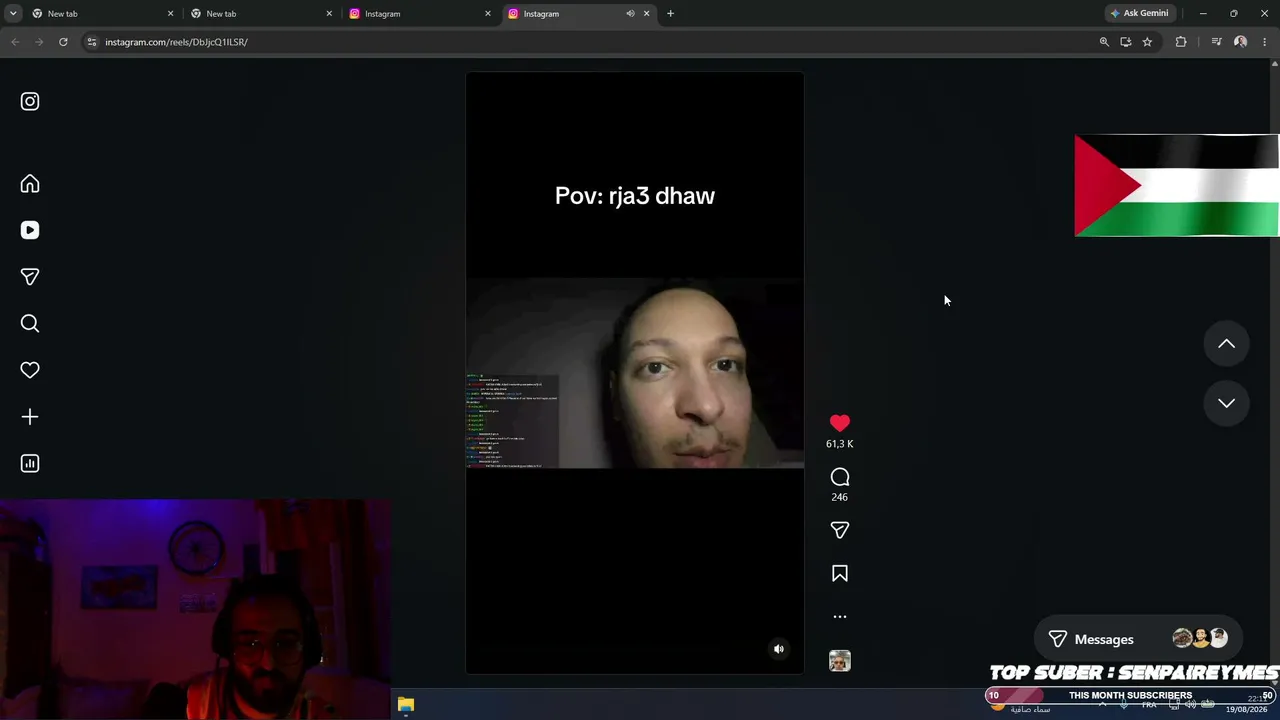Image resolution: width=1280 pixels, height=720 pixels.
Task: Open the reel's comments bubble icon
Action: (840, 477)
